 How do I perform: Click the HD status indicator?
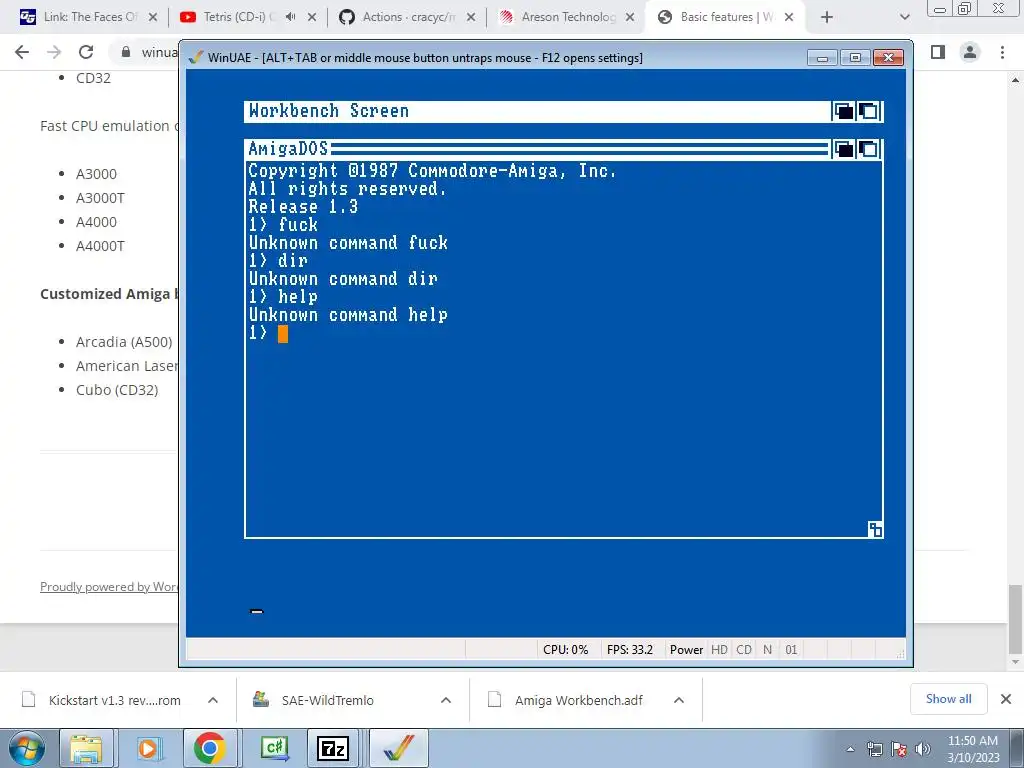719,650
